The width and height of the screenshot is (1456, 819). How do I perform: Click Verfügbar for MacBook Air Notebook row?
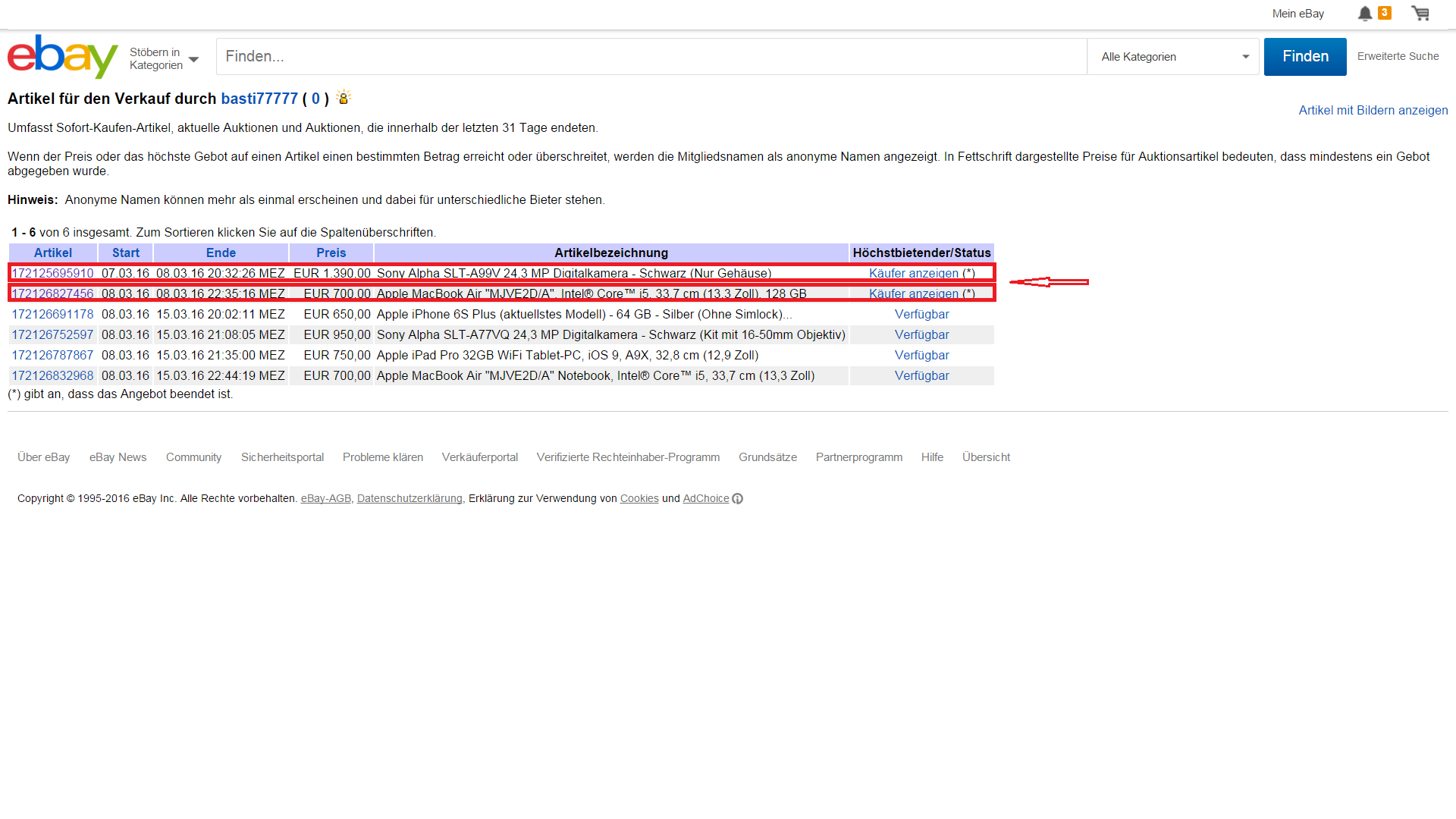(921, 375)
